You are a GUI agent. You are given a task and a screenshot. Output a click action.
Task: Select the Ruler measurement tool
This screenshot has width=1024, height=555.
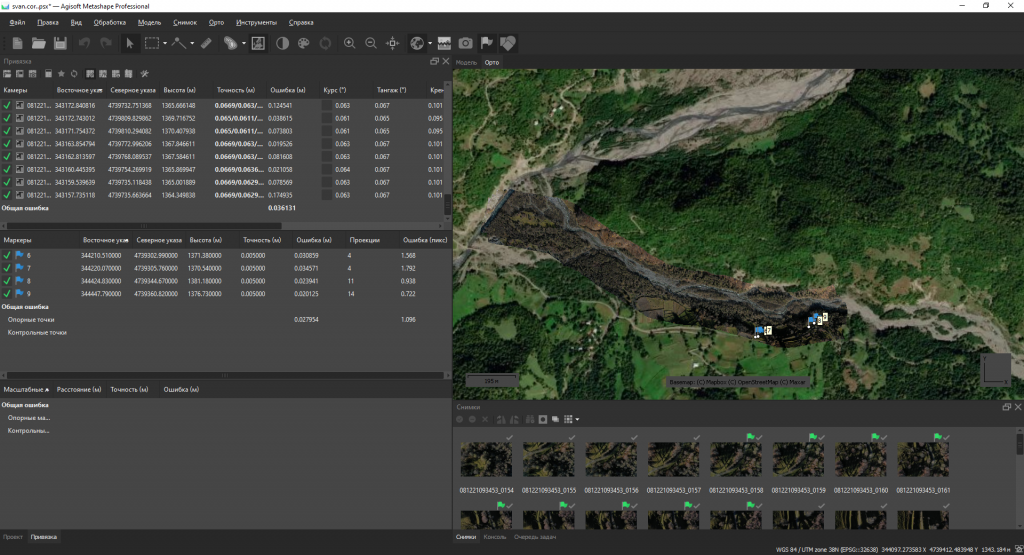coord(206,43)
